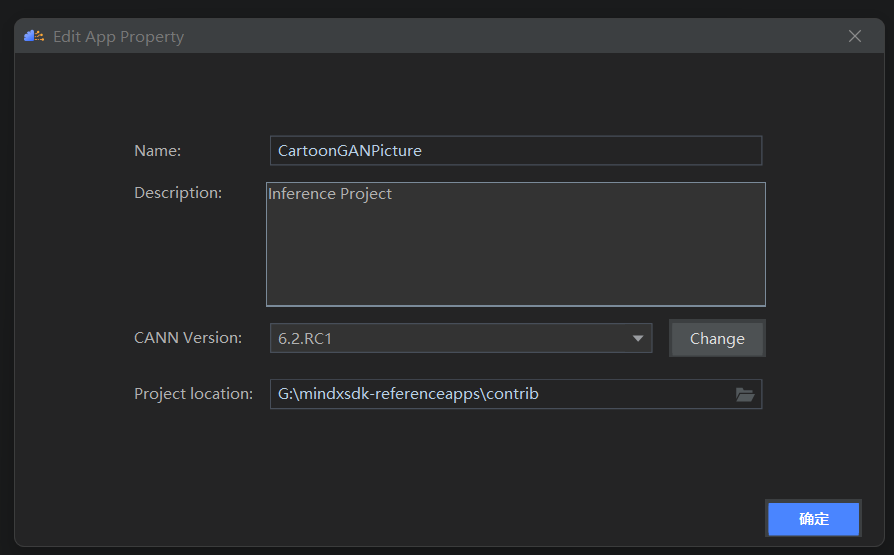894x555 pixels.
Task: Click the CANN Version label
Action: point(188,338)
